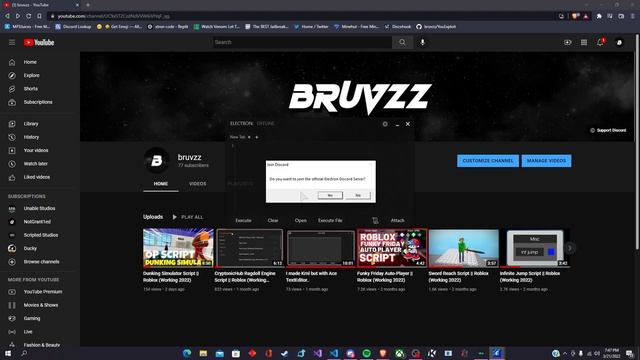Start voice search with microphone icon
The width and height of the screenshot is (640, 360).
pos(422,42)
